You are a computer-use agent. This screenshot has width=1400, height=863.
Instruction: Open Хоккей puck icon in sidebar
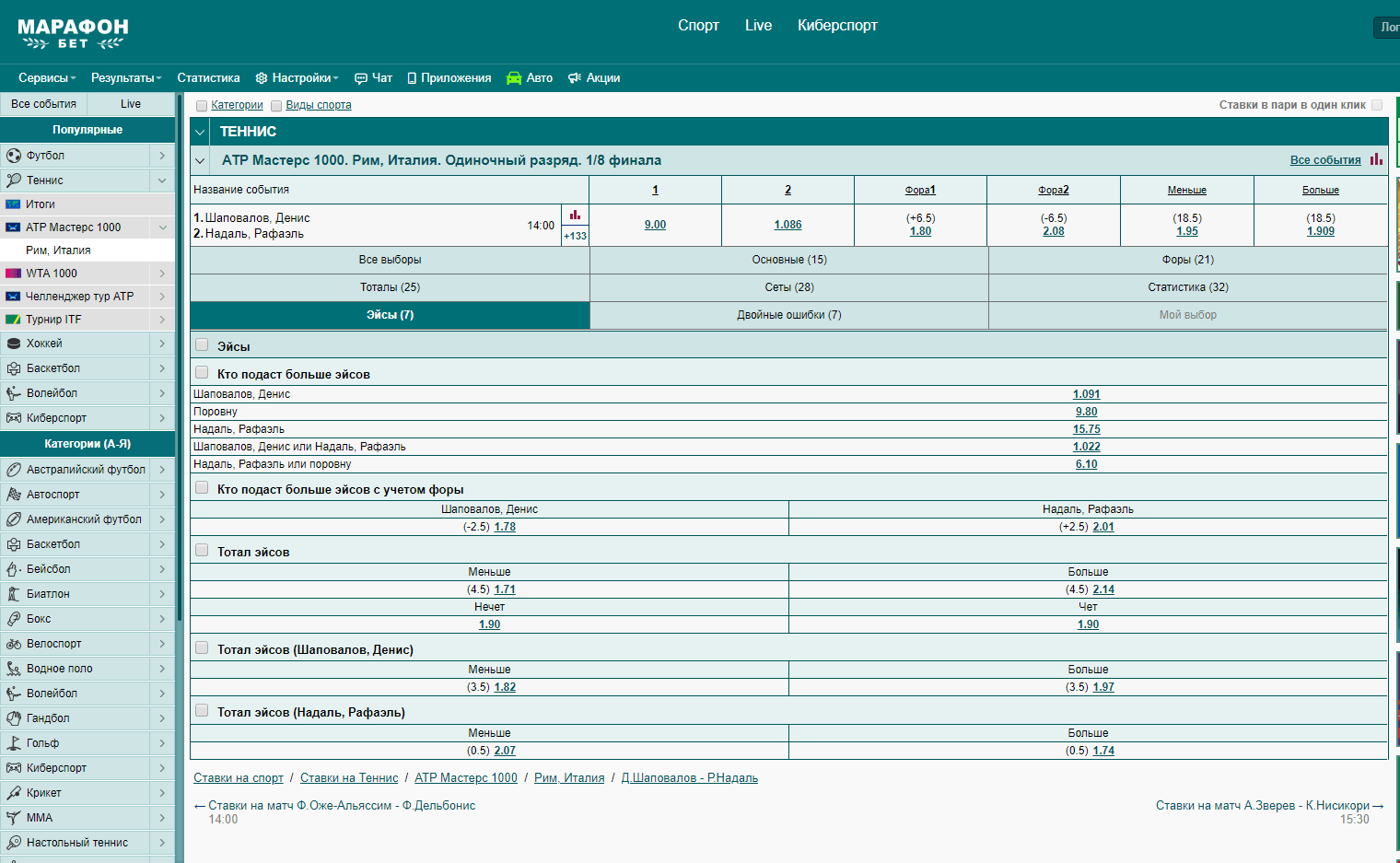tap(14, 344)
